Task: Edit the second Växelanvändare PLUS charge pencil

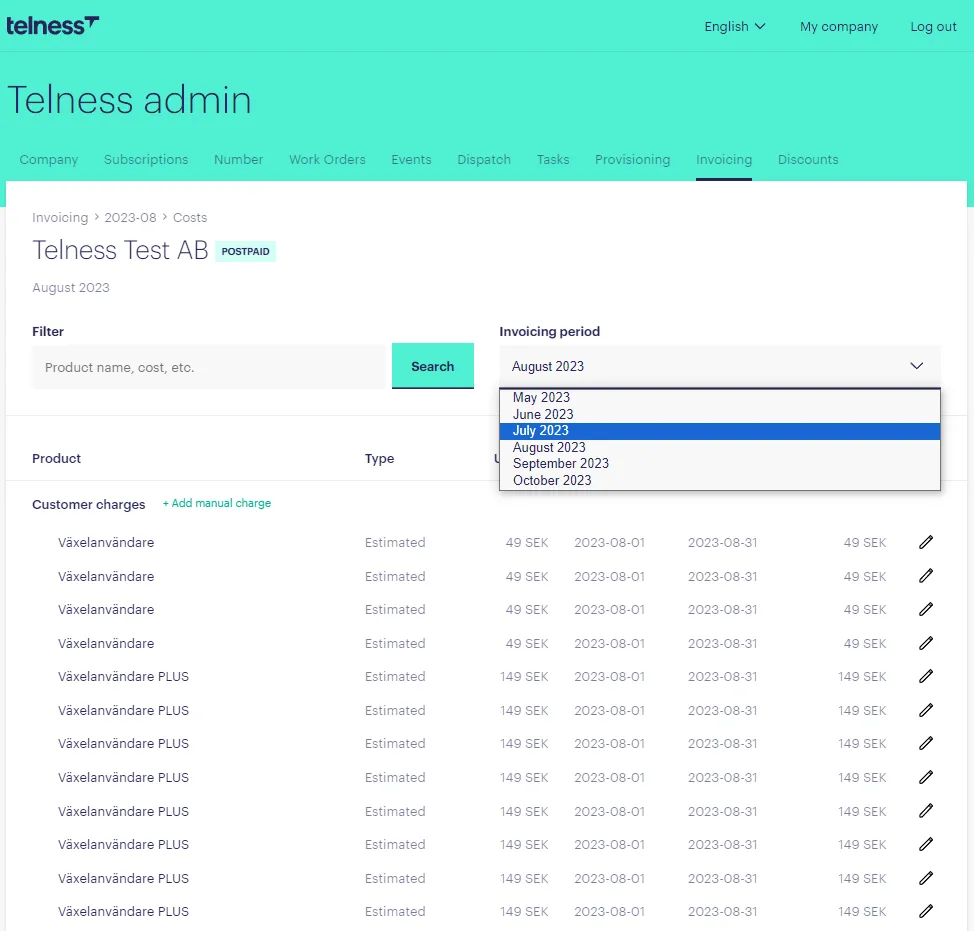Action: [926, 710]
